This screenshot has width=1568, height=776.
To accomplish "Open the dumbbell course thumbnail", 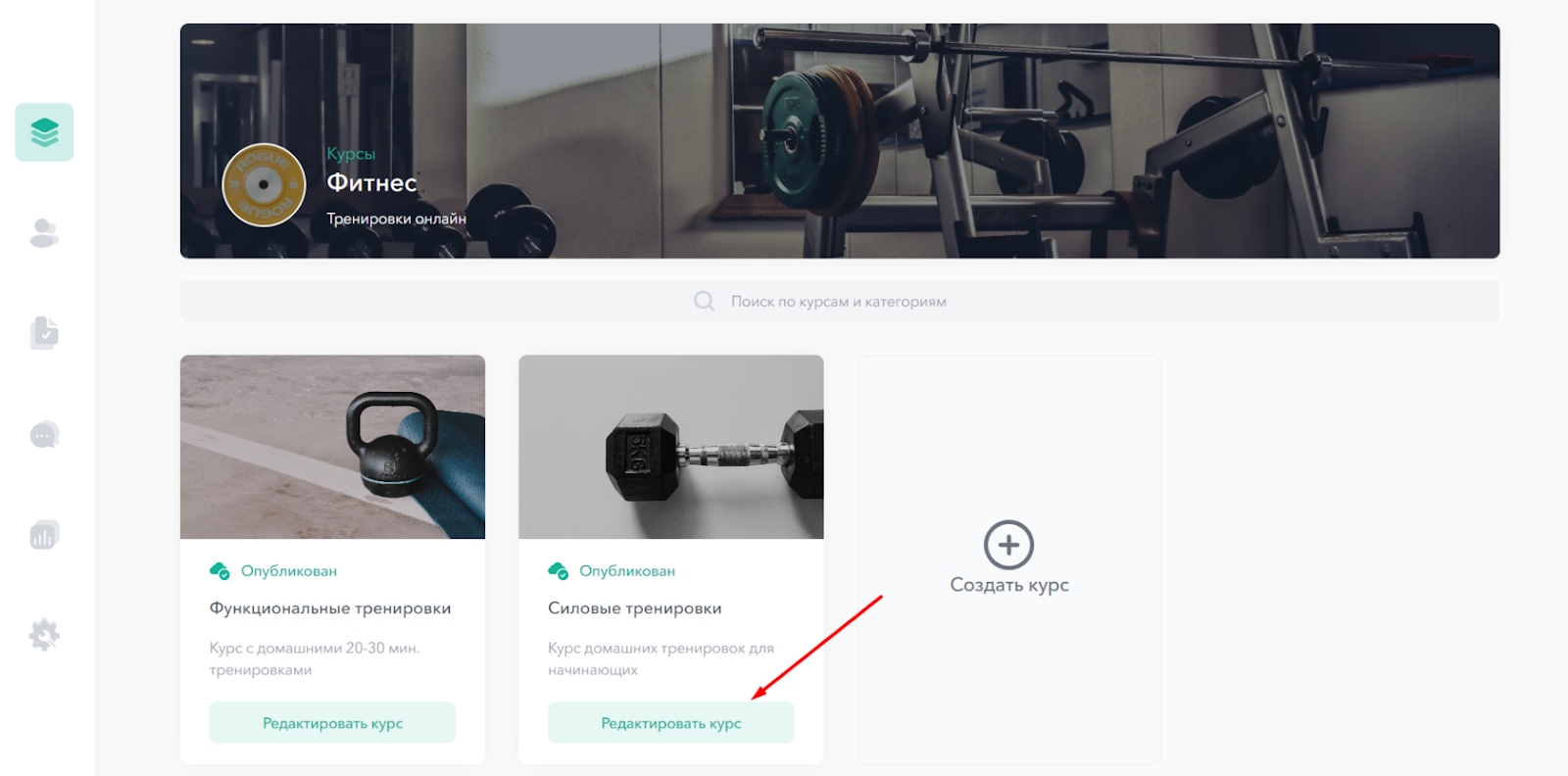I will pos(670,447).
